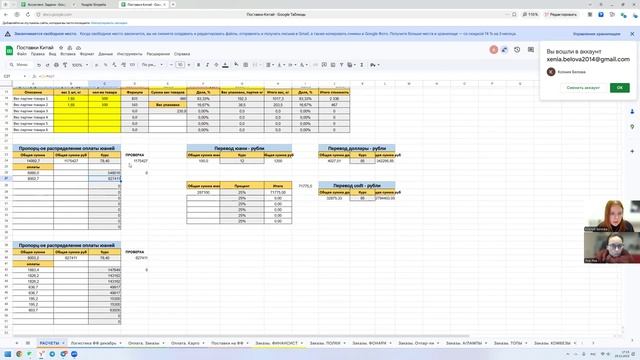Image resolution: width=640 pixels, height=360 pixels.
Task: Open horizontal align dropdown
Action: (x=269, y=65)
